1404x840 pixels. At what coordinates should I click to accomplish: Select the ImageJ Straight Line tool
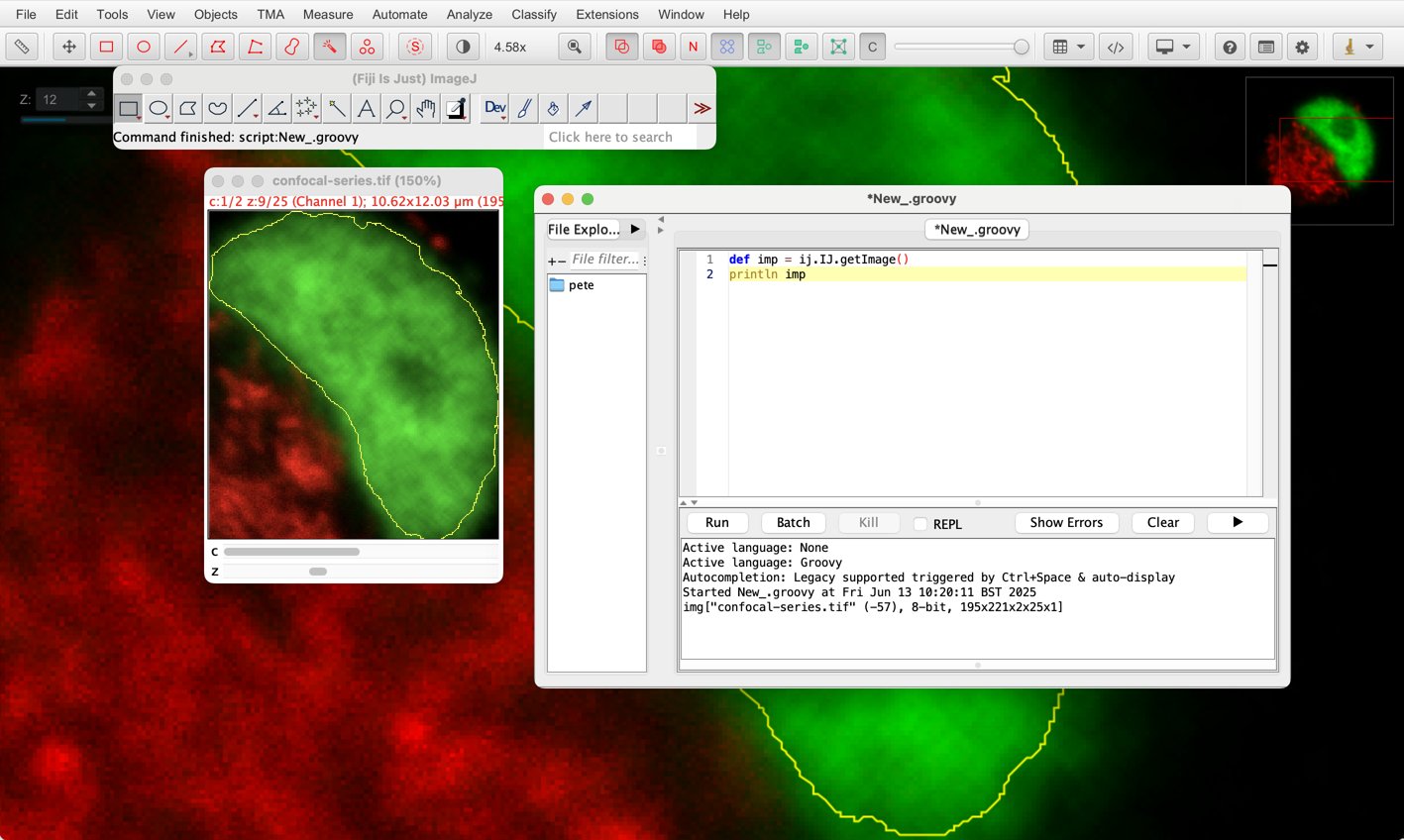coord(248,108)
